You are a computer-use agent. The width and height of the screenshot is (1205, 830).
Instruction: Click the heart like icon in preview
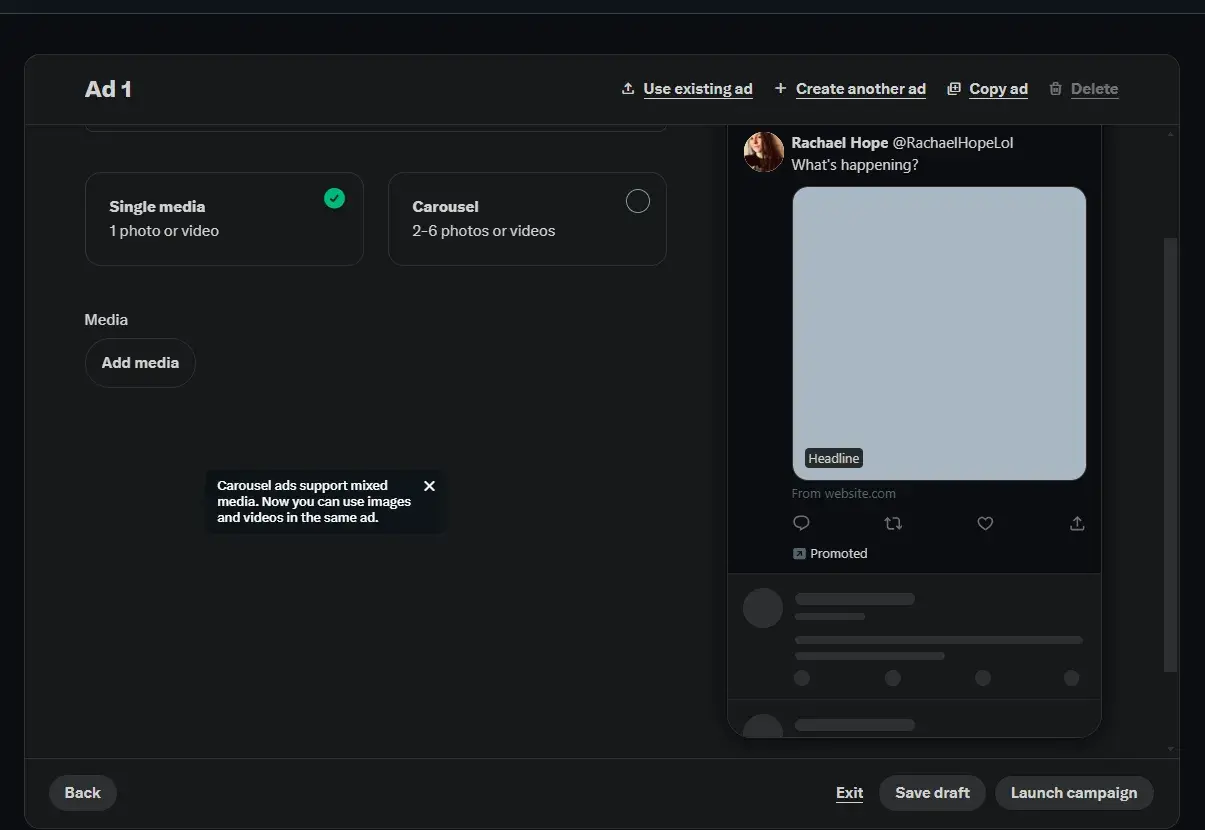pyautogui.click(x=985, y=523)
